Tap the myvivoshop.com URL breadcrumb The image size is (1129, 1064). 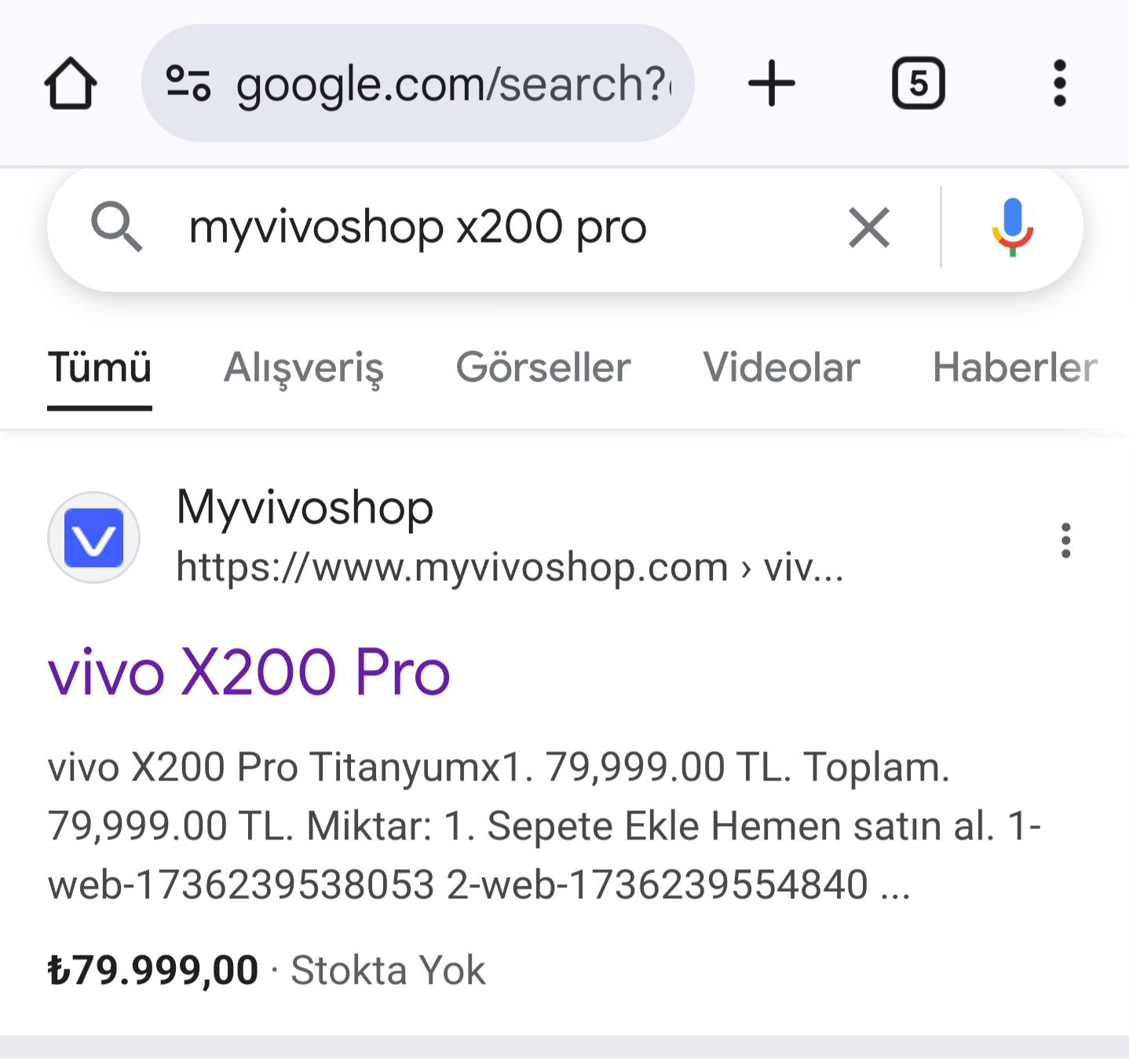tap(510, 567)
